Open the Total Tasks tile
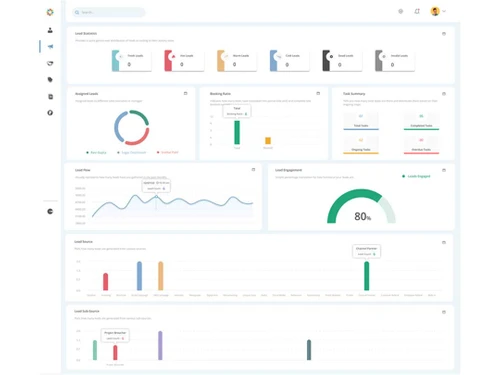This screenshot has width=500, height=375. click(361, 121)
